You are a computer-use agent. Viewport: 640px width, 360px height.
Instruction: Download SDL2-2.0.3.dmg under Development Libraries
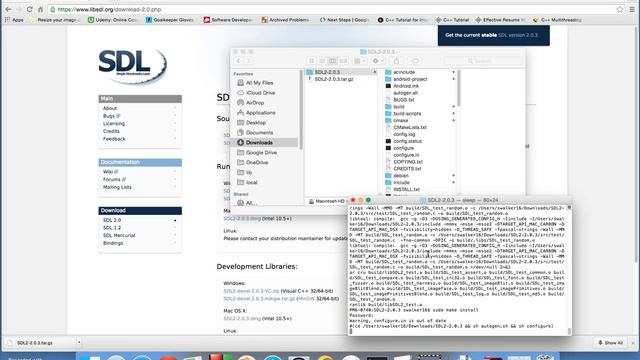[242, 318]
